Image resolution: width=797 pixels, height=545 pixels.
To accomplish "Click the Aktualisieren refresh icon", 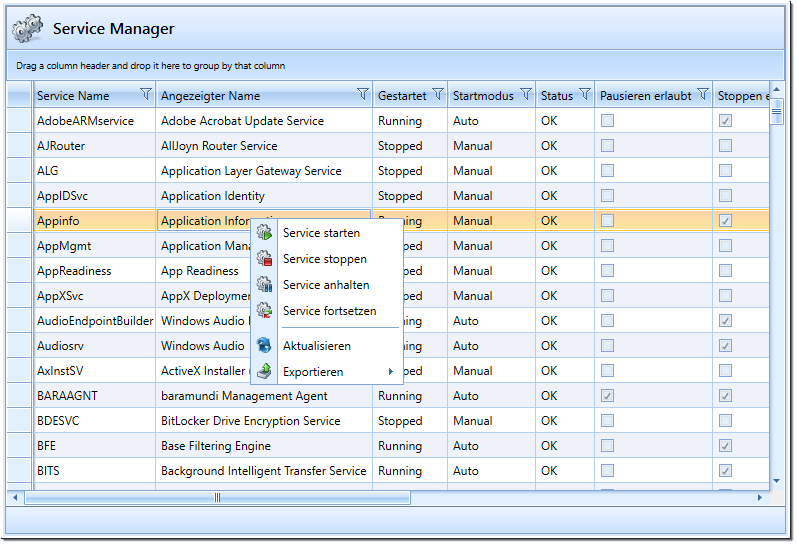I will tap(264, 345).
